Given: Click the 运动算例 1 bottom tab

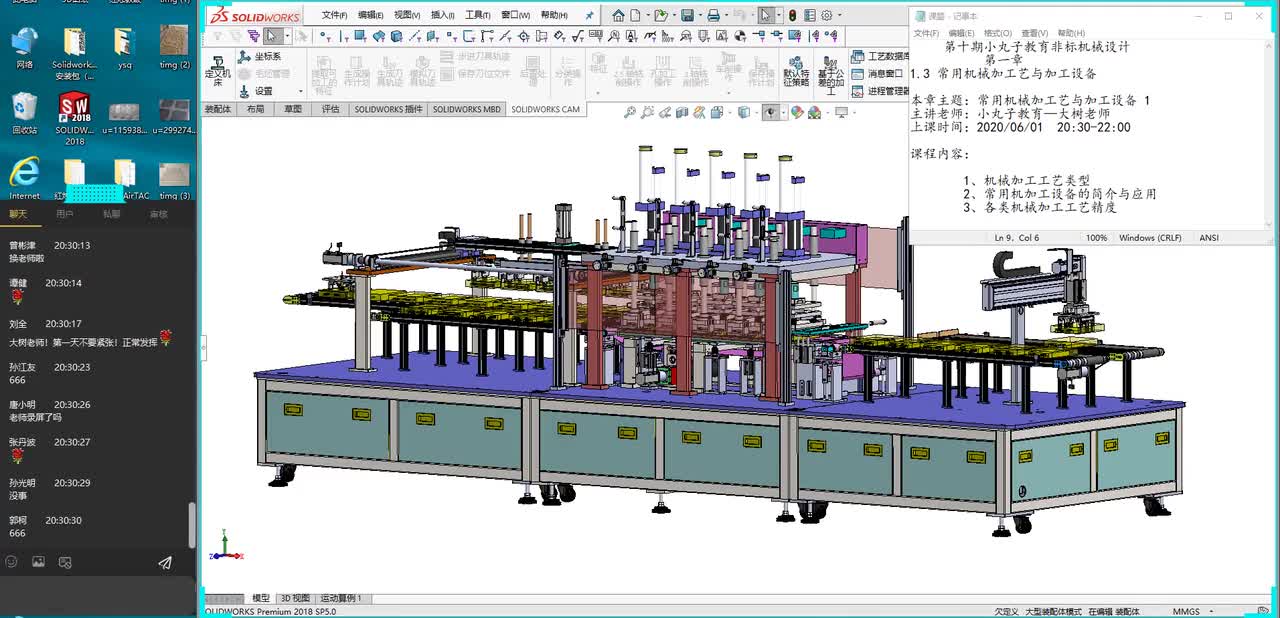Looking at the screenshot, I should 341,598.
